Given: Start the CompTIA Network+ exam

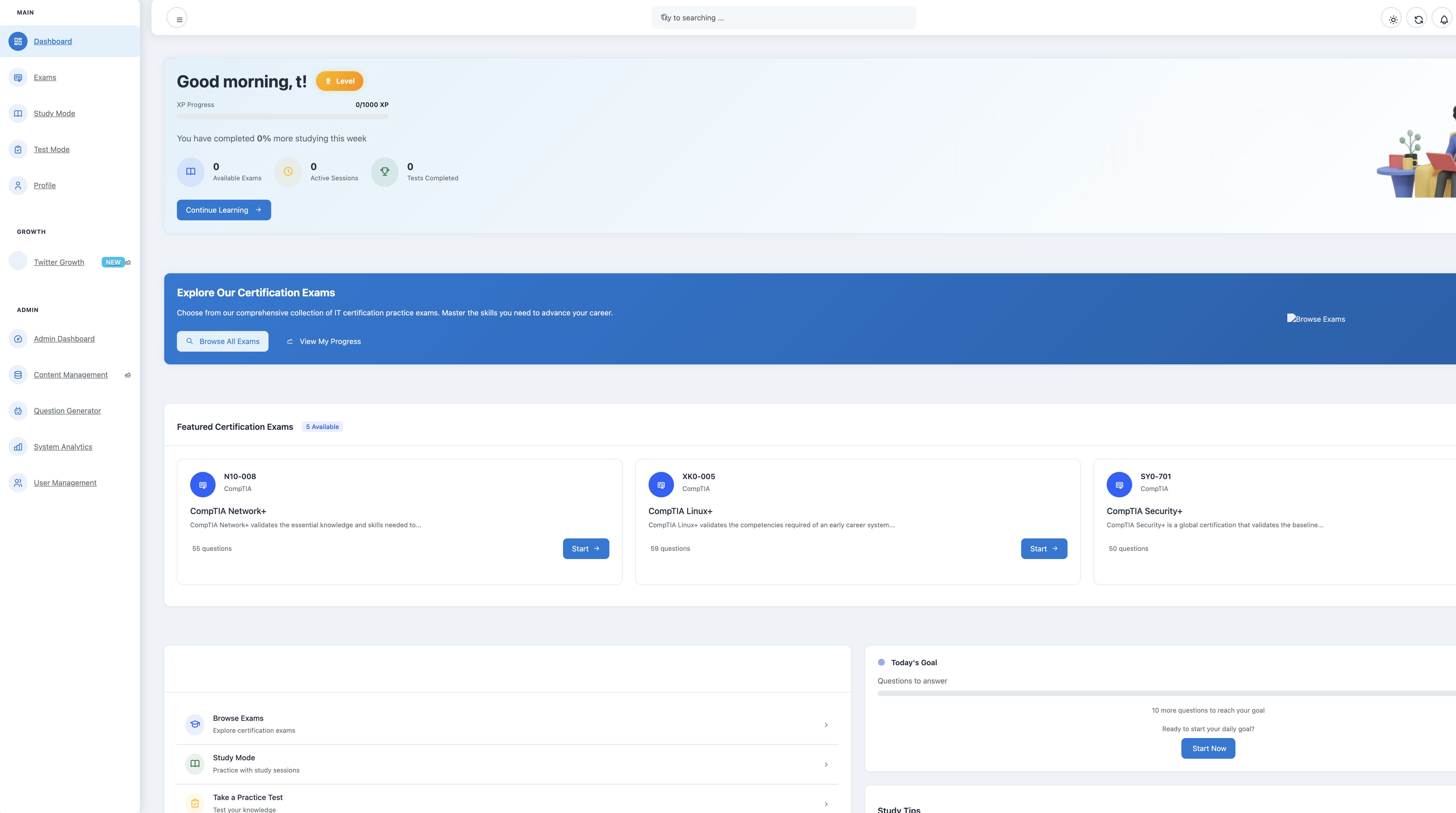Looking at the screenshot, I should (x=586, y=548).
